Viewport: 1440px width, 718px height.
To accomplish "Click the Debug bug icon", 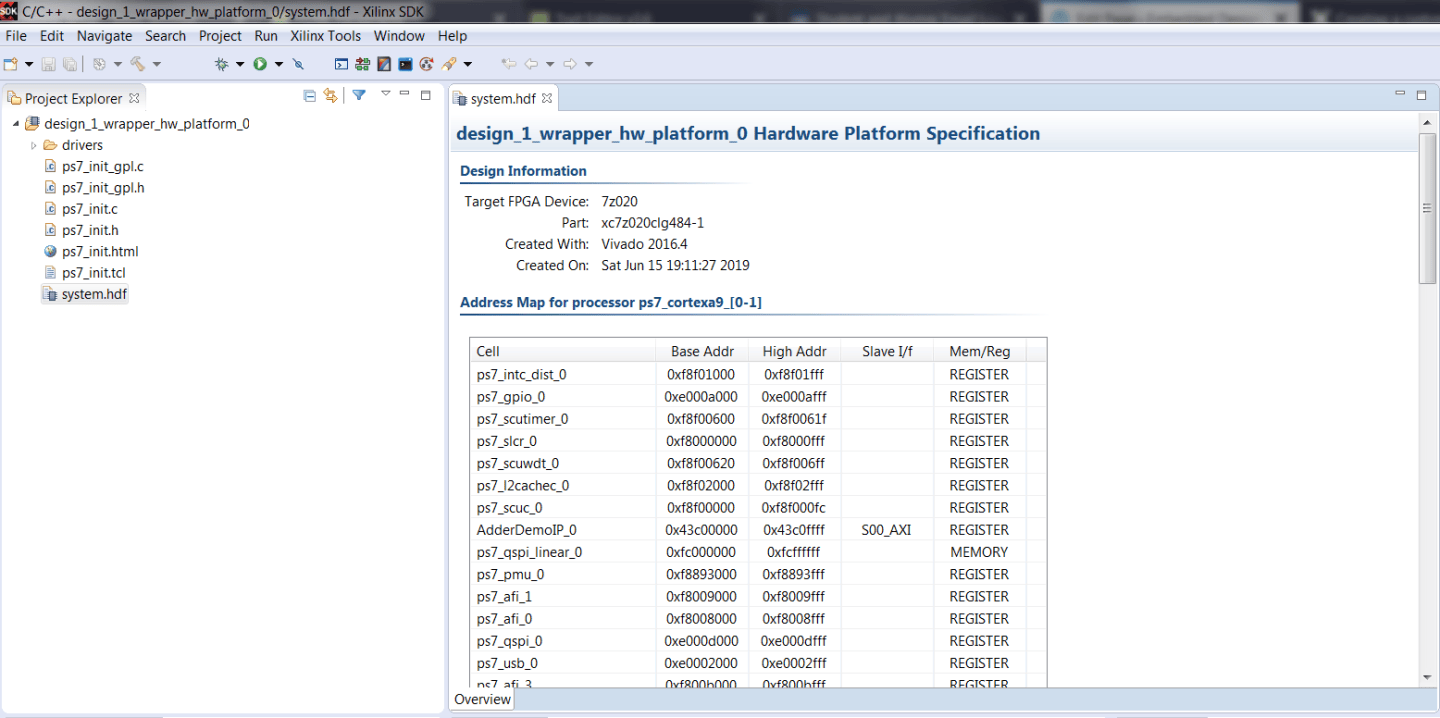I will [221, 64].
